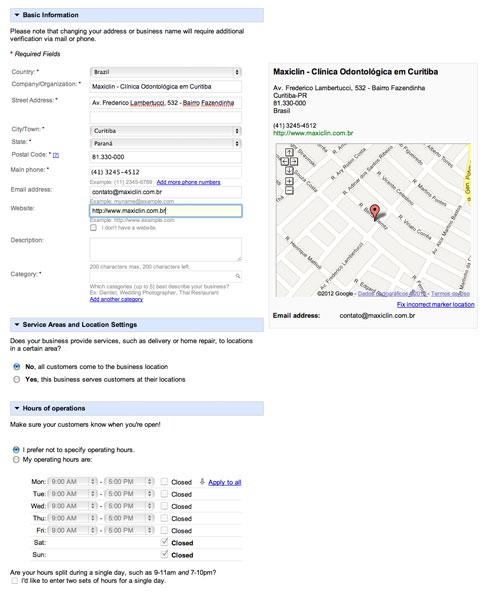Click 'Fix incorrect marker location' link
Viewport: 500px width, 593px height.
435,304
